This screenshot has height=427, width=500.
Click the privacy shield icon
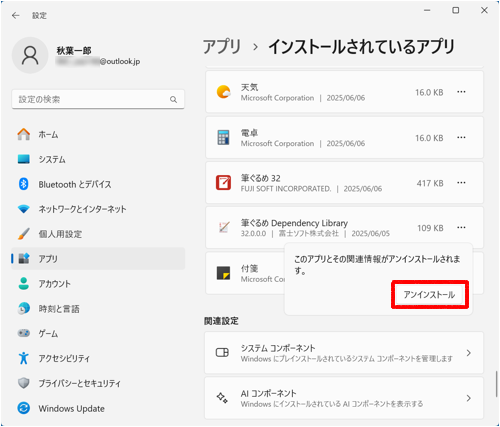point(24,383)
